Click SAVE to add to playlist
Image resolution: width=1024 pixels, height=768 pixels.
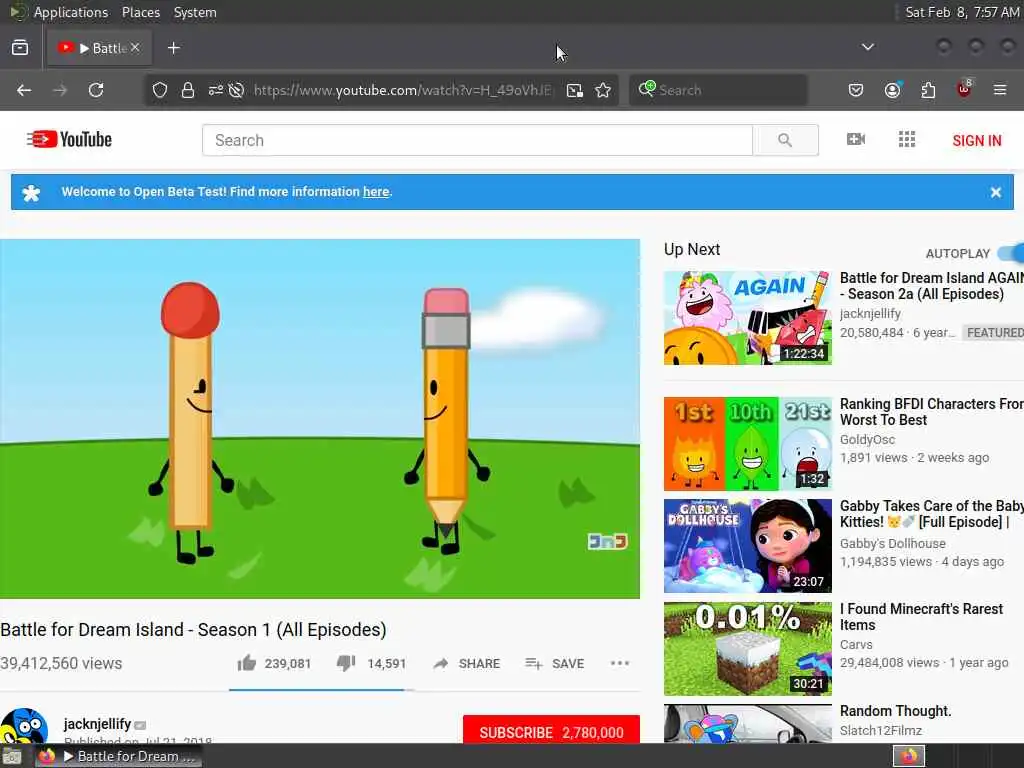pos(554,664)
